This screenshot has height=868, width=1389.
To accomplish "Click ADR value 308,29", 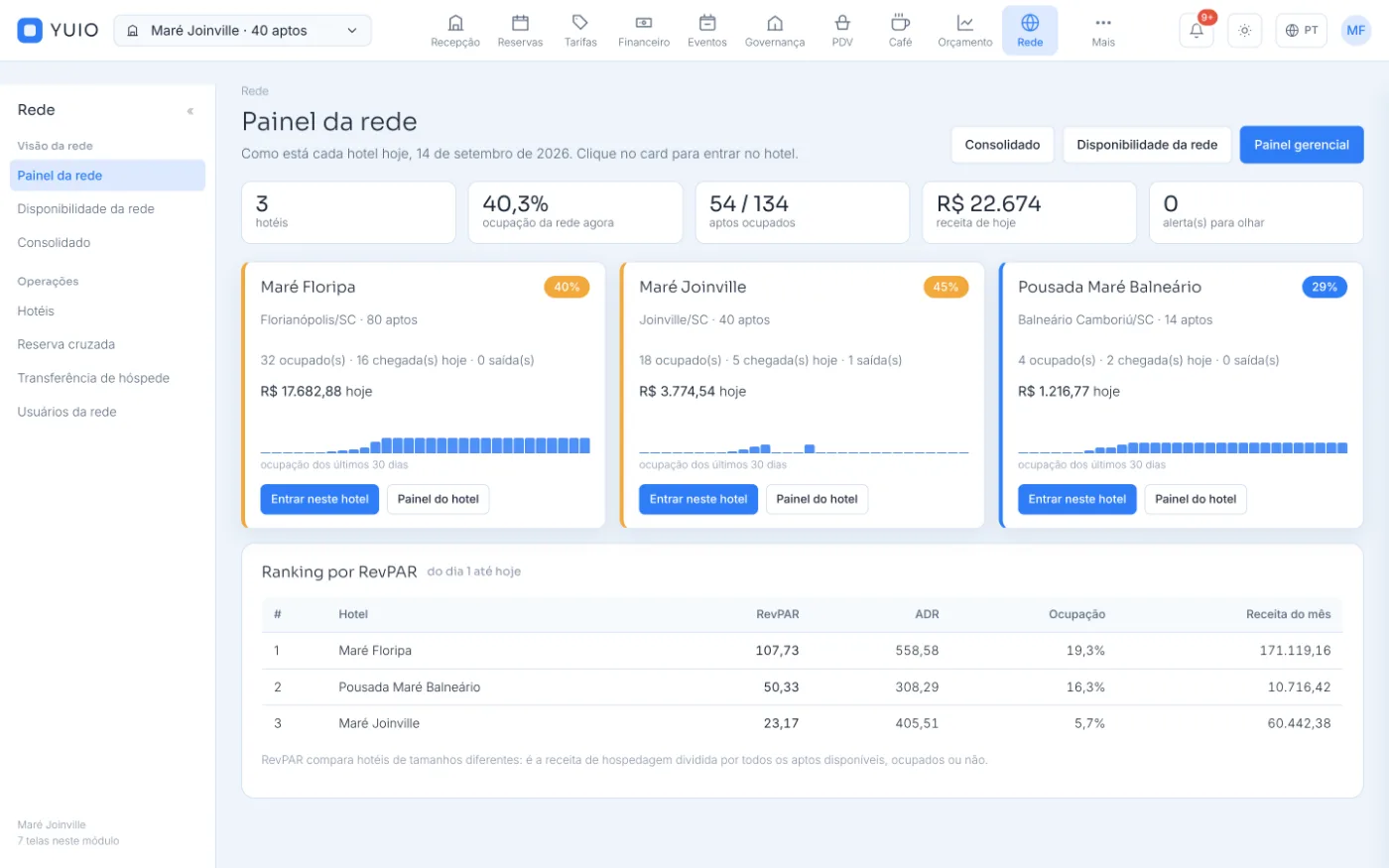I will [917, 687].
